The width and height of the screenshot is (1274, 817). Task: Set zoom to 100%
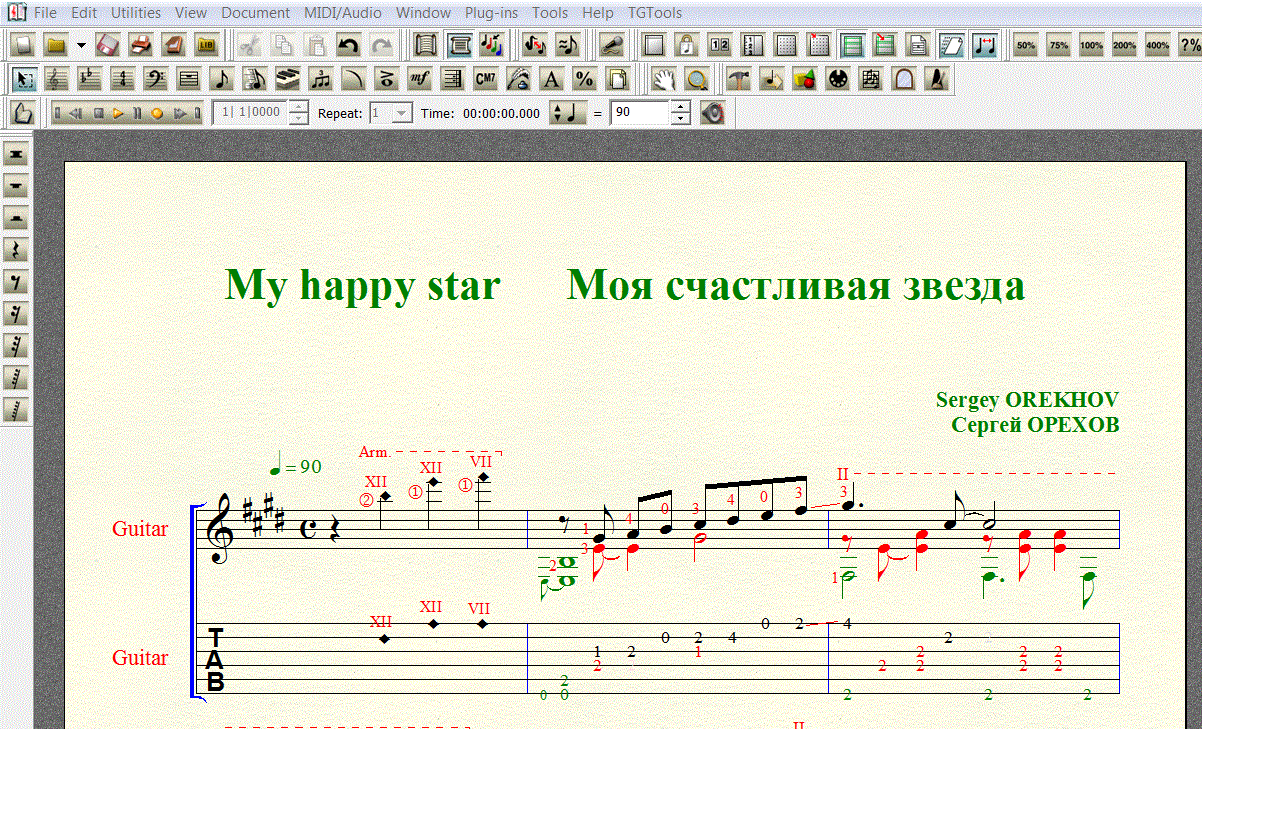[x=1092, y=45]
